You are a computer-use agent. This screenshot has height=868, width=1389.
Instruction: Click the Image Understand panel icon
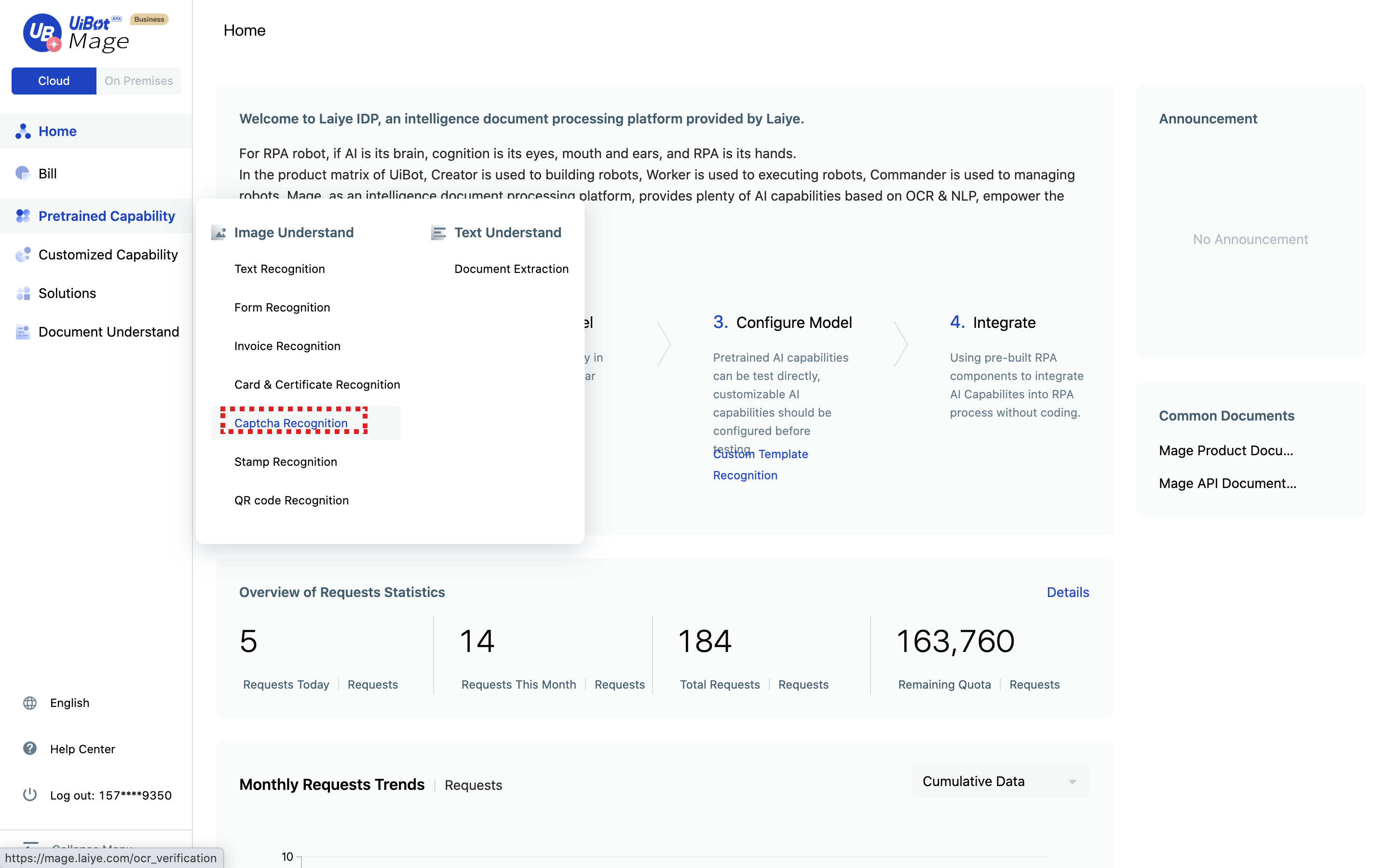[218, 232]
